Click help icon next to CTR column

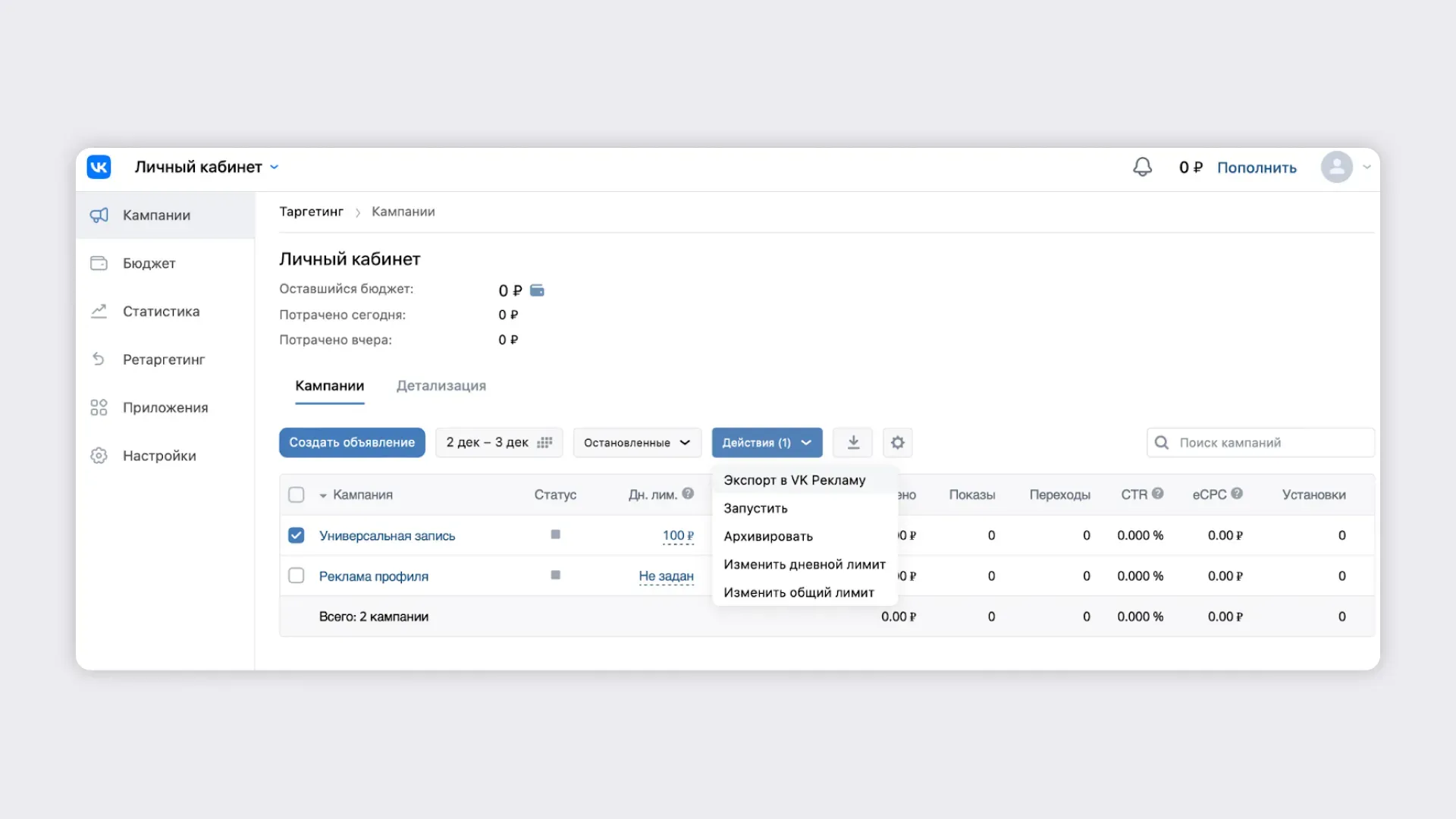tap(1157, 494)
